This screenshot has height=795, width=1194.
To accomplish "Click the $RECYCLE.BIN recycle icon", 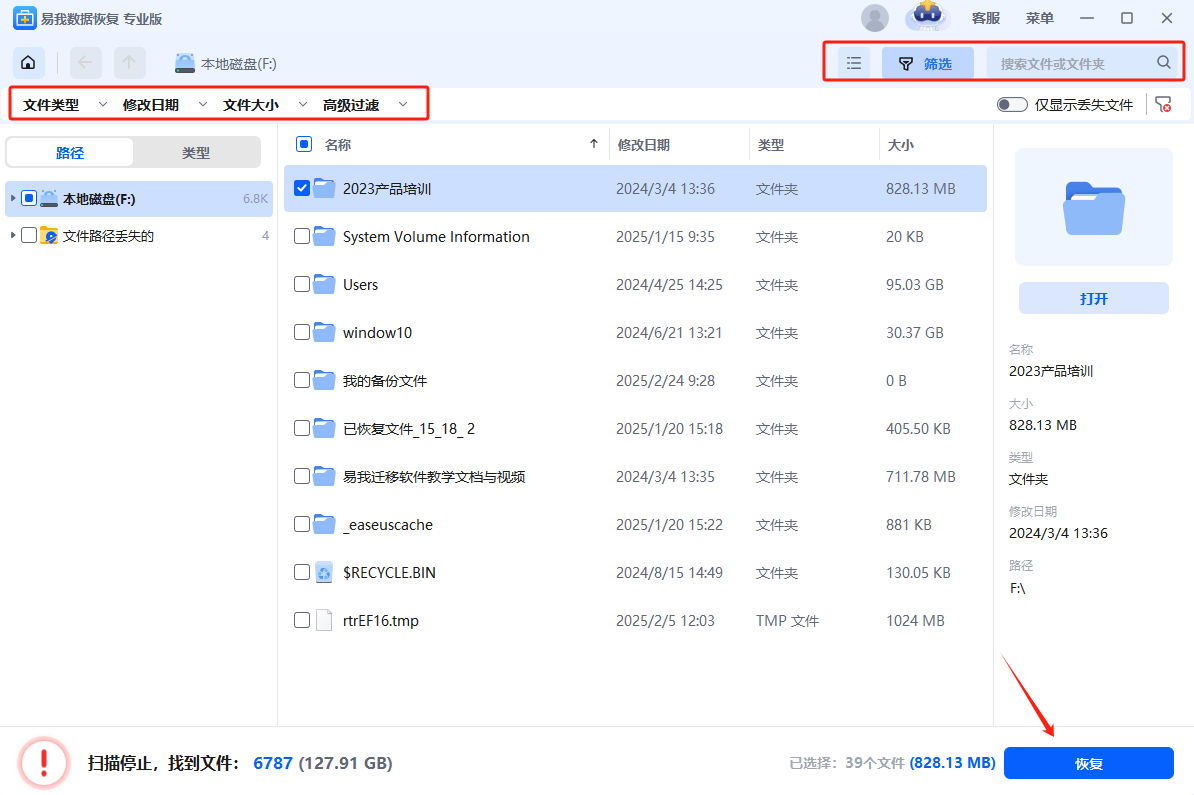I will click(324, 573).
